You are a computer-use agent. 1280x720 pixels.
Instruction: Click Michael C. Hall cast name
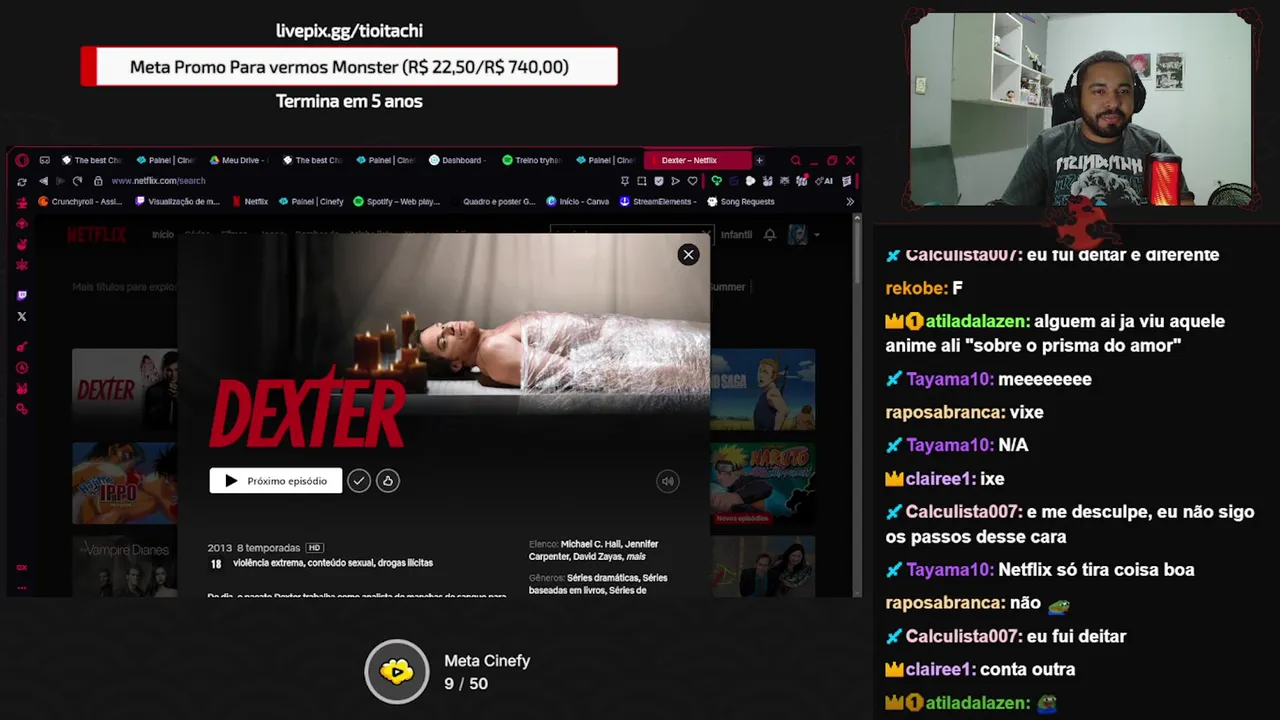click(590, 544)
